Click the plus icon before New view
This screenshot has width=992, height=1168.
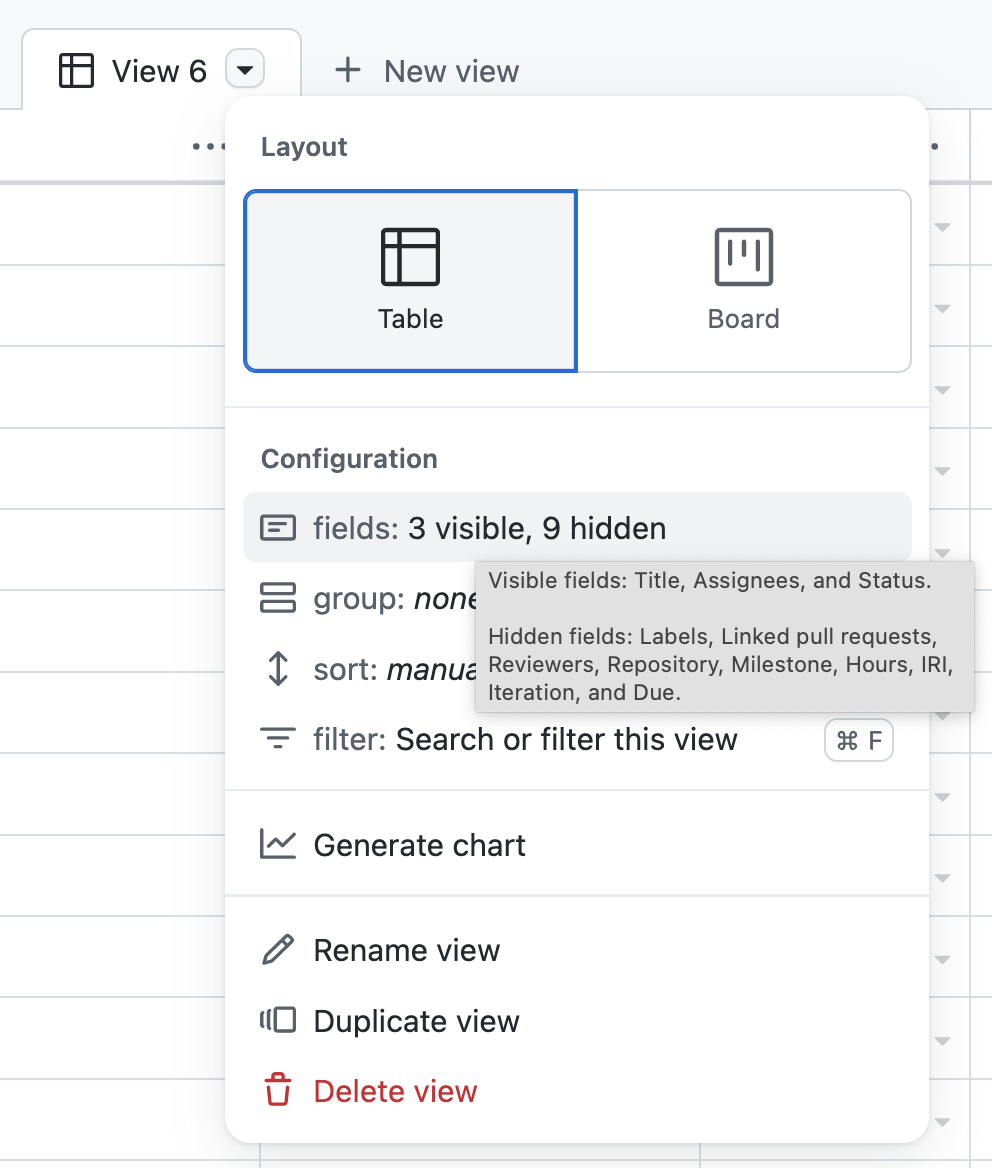click(348, 70)
